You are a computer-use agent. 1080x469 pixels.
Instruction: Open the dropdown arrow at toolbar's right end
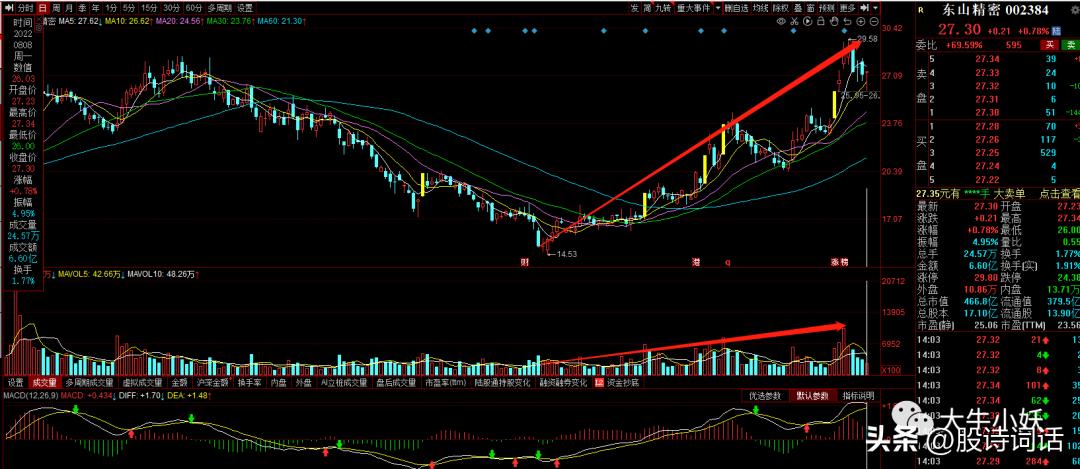coord(875,8)
